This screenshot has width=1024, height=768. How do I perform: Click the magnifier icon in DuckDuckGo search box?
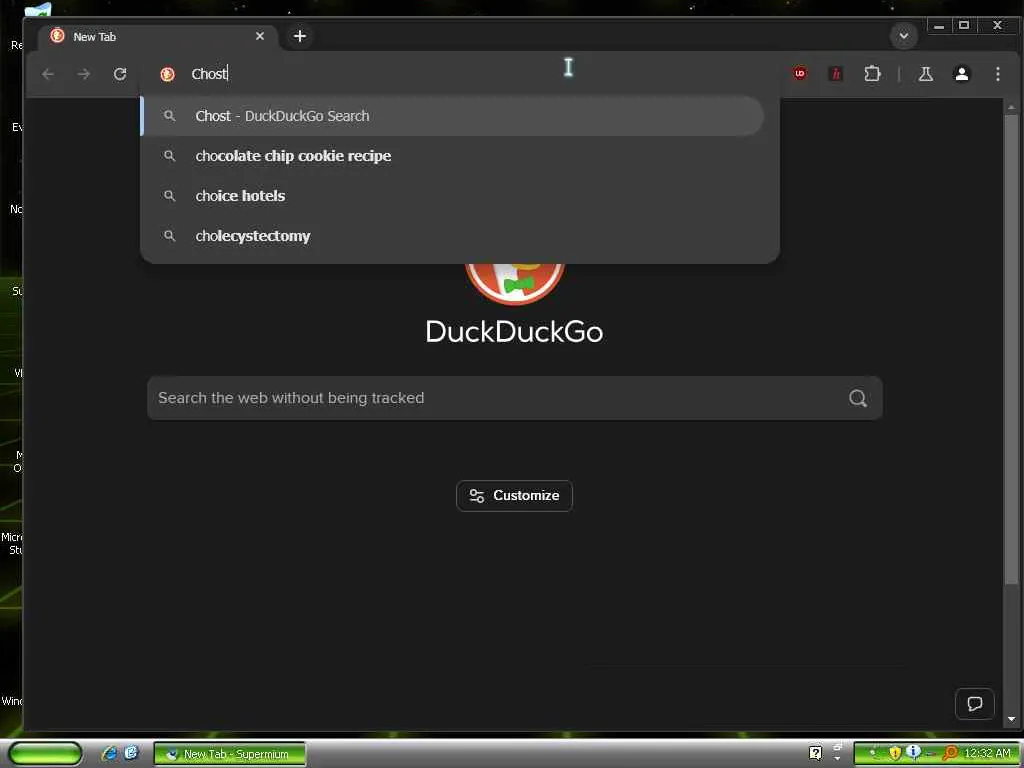[857, 398]
